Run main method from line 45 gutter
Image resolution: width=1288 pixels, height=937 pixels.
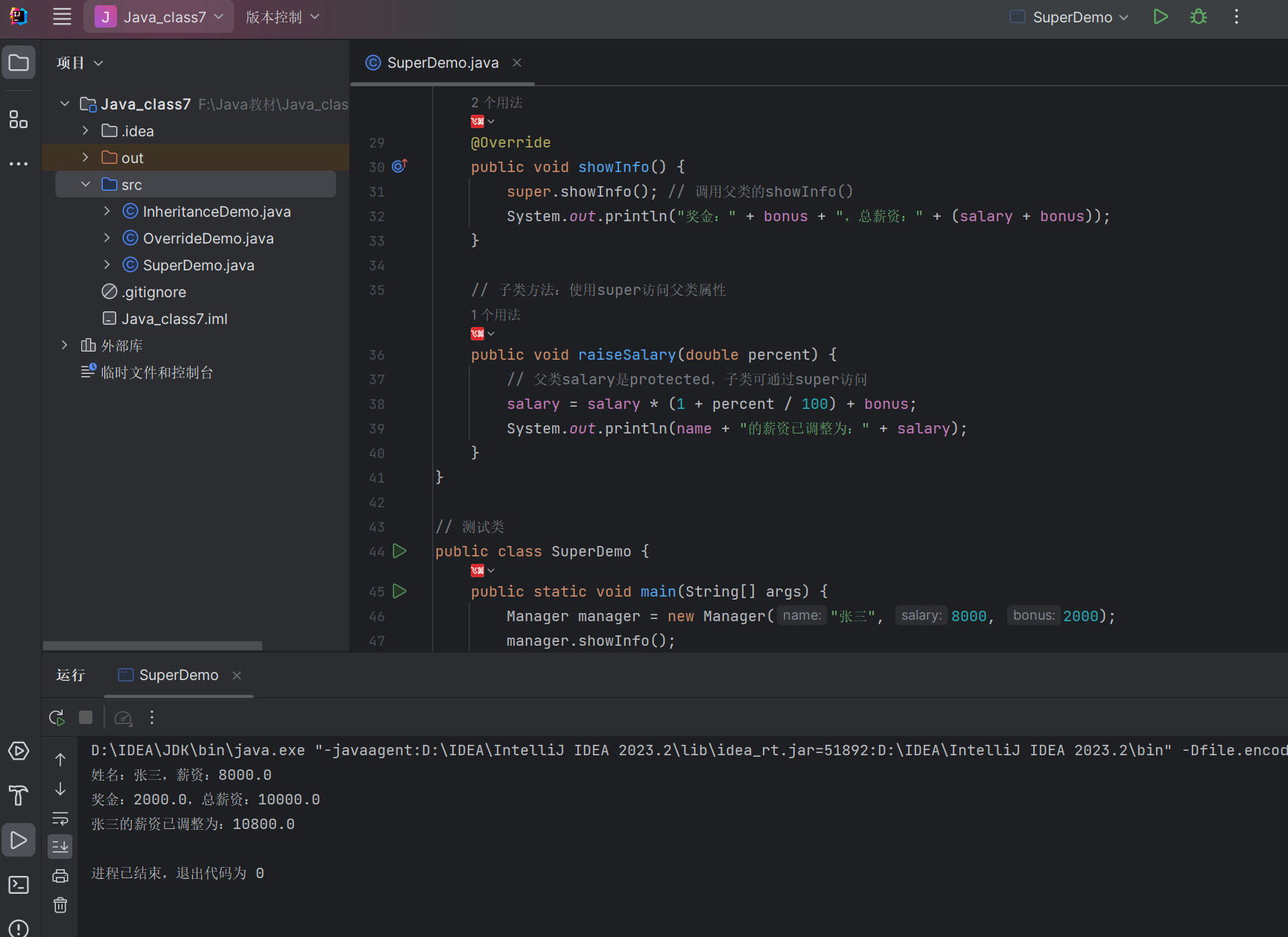pos(400,591)
